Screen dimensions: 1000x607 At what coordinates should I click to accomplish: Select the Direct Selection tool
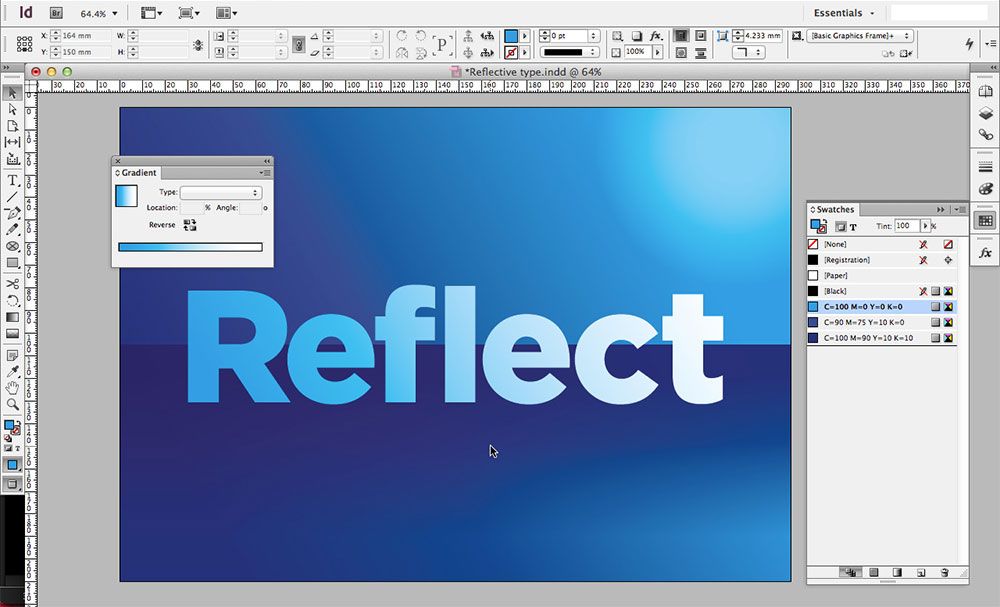pos(12,110)
